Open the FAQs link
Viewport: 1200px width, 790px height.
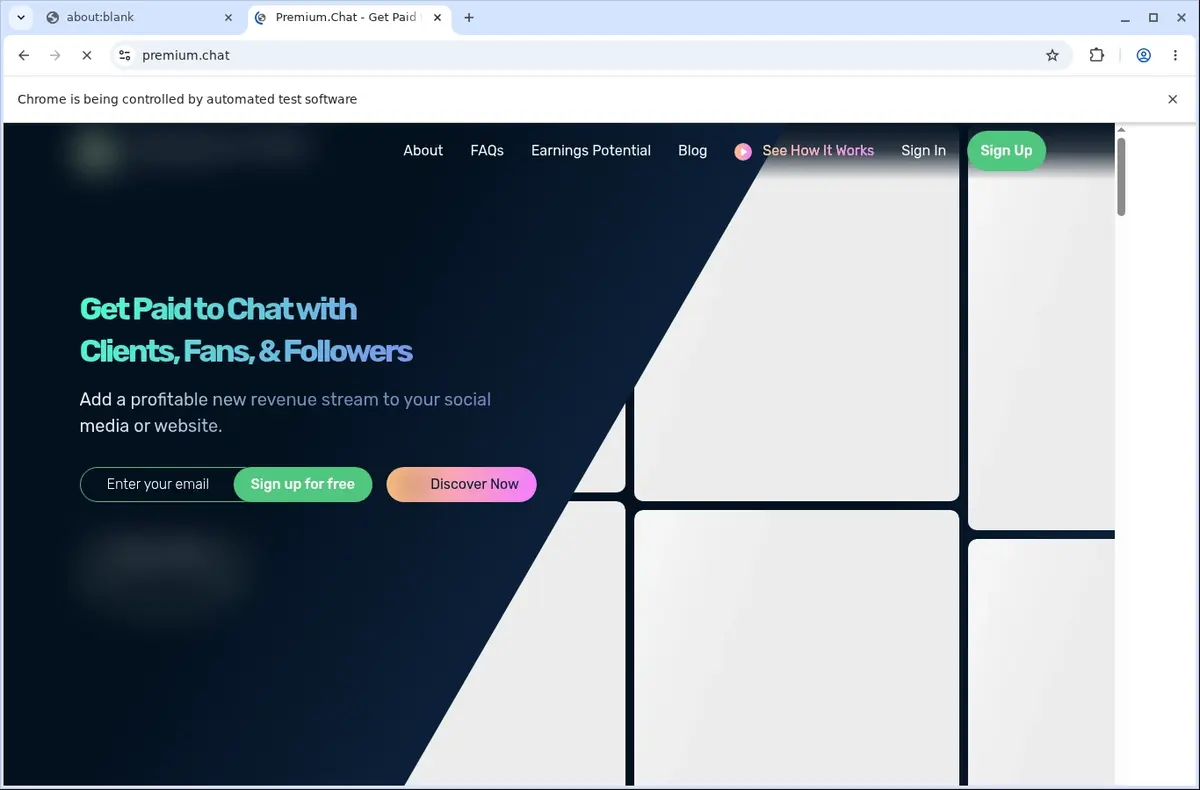pos(487,150)
